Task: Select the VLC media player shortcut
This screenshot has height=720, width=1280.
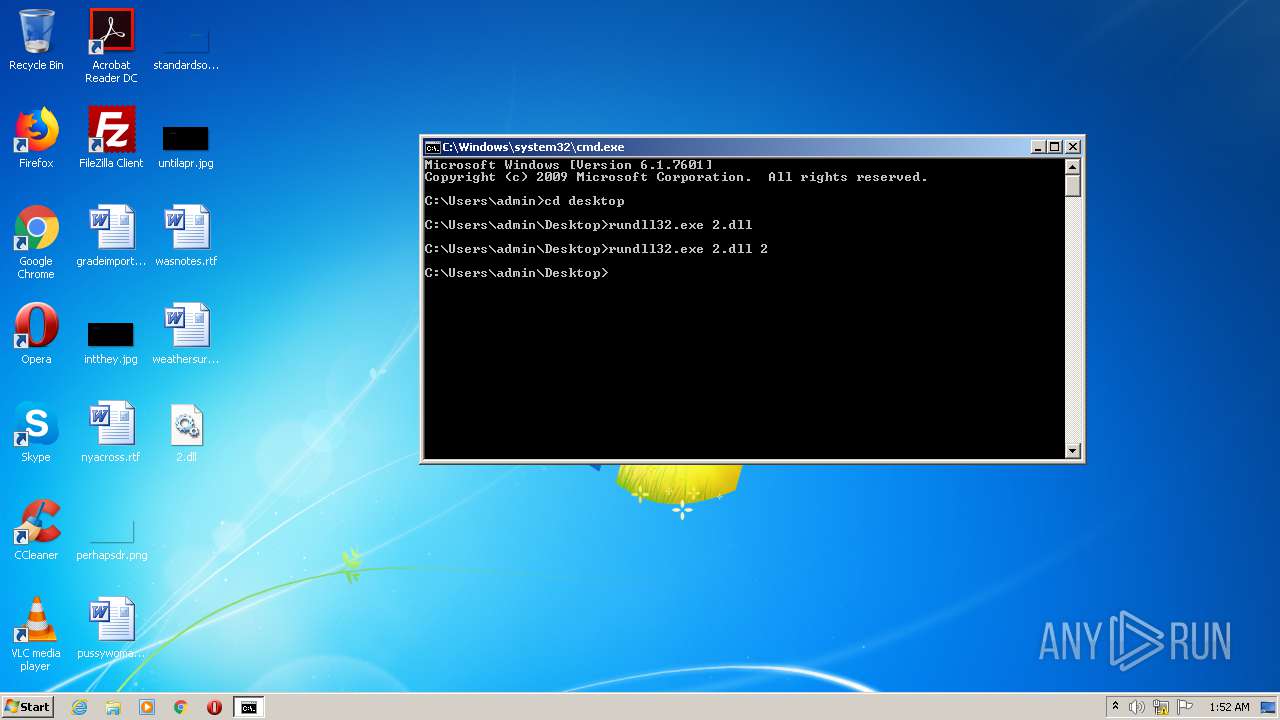Action: click(x=36, y=634)
